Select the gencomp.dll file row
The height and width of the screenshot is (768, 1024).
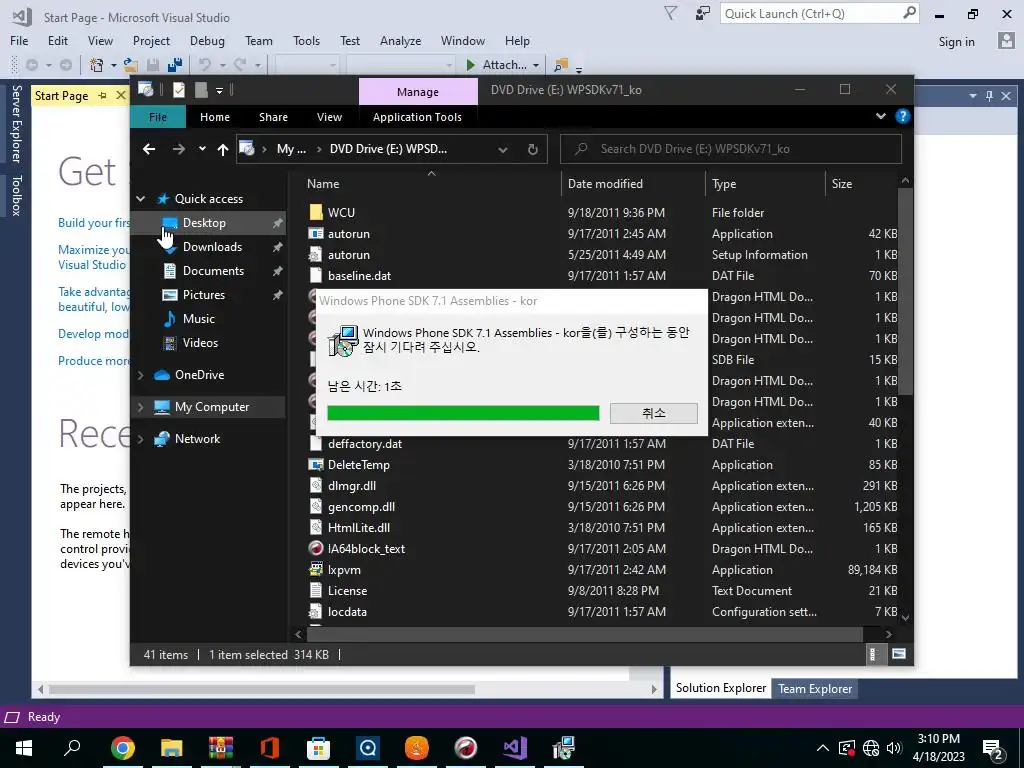pyautogui.click(x=602, y=507)
